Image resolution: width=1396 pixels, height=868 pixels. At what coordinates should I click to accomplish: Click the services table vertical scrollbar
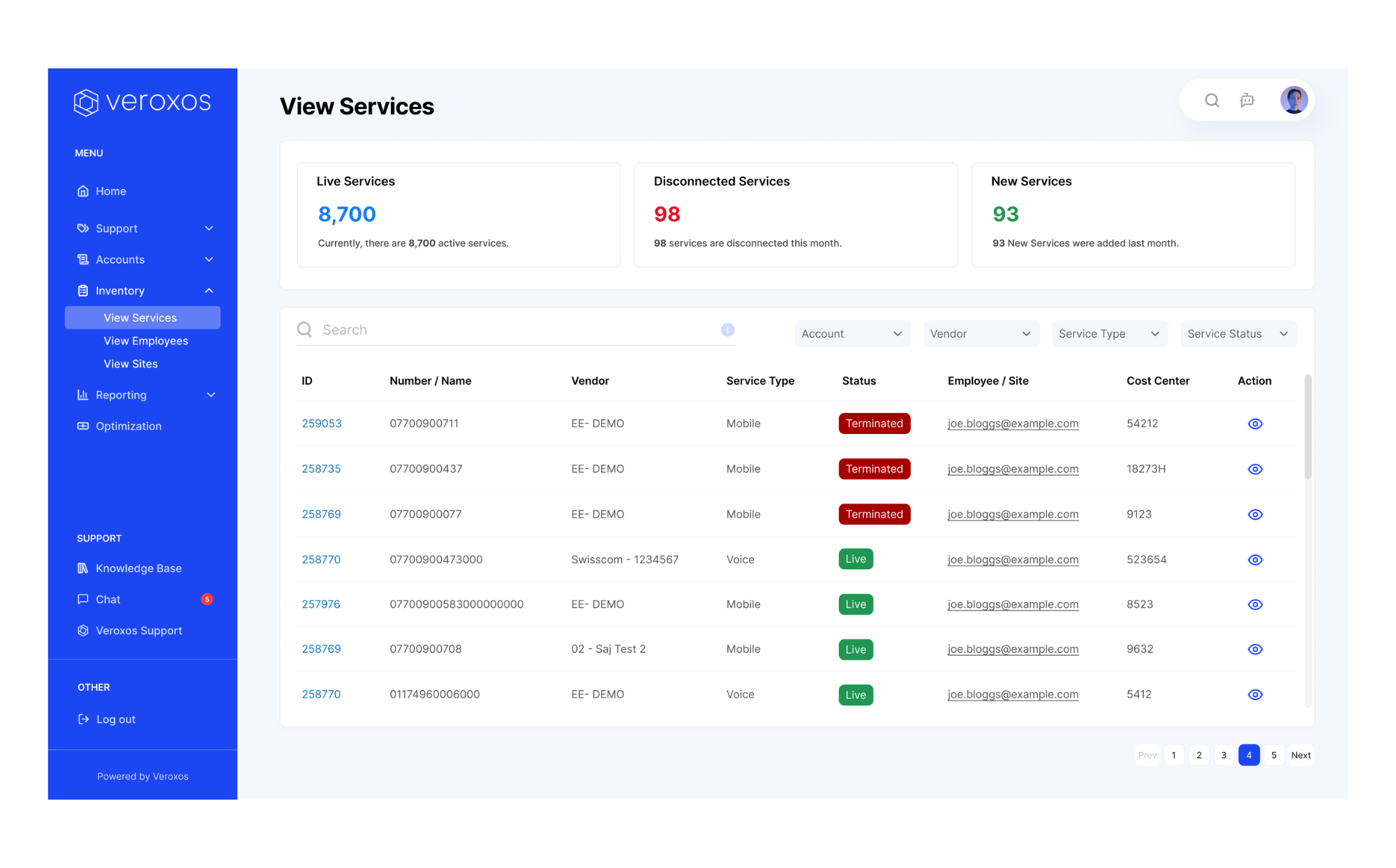point(1307,427)
